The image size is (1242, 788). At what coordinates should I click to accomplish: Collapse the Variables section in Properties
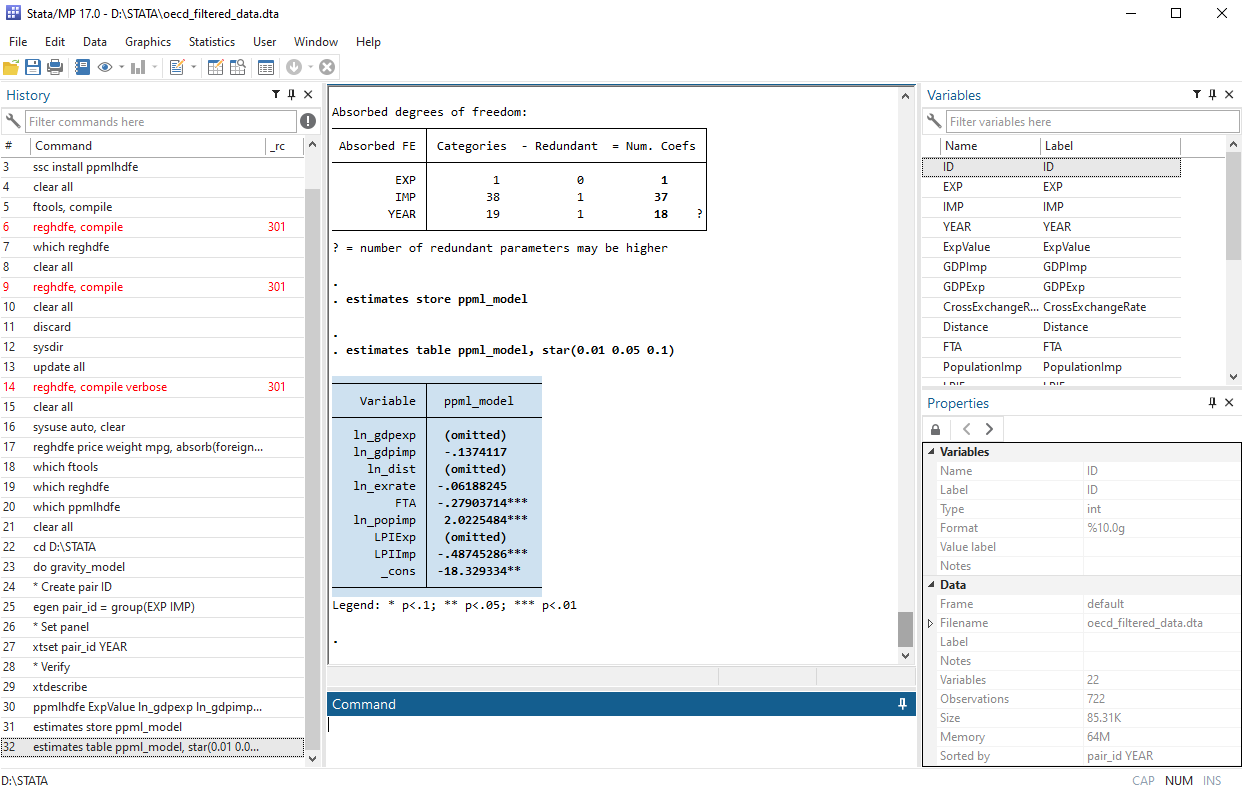pos(932,452)
